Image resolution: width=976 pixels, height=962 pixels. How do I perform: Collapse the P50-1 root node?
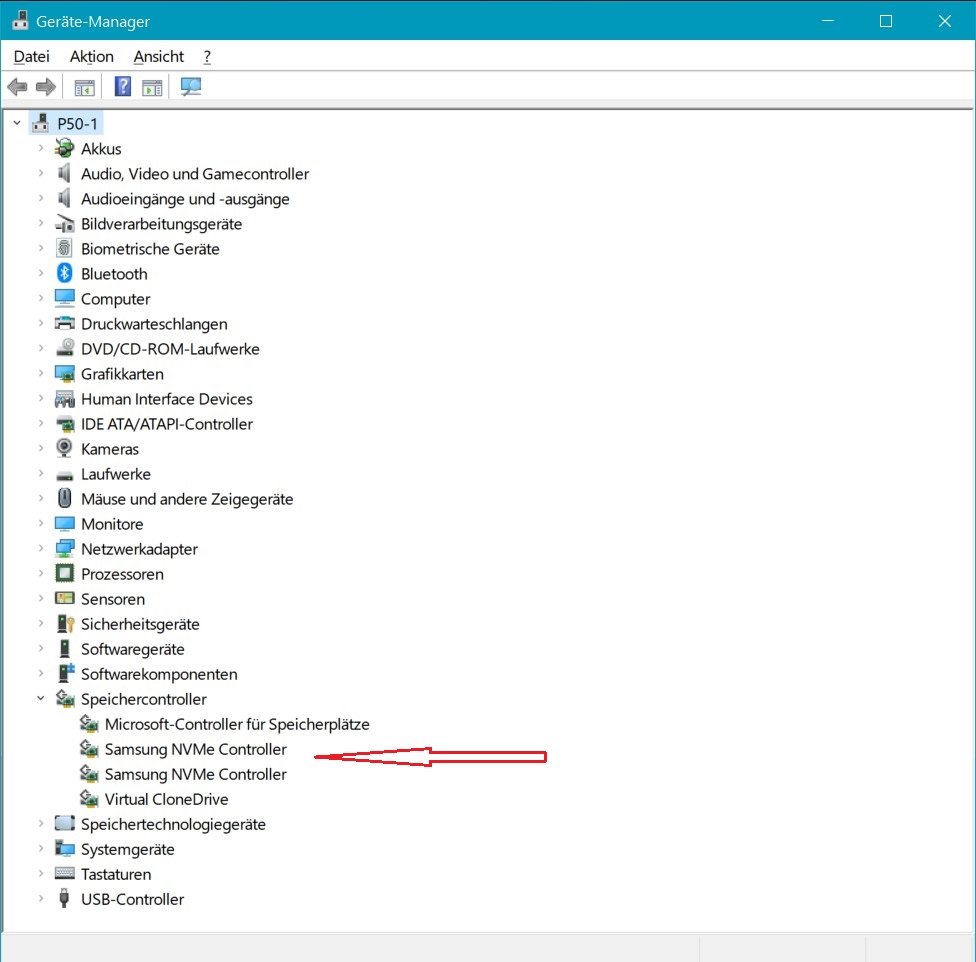(17, 123)
